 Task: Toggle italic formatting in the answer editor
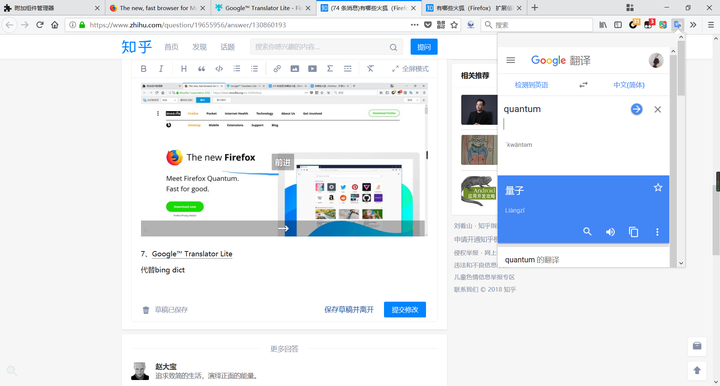[x=161, y=68]
